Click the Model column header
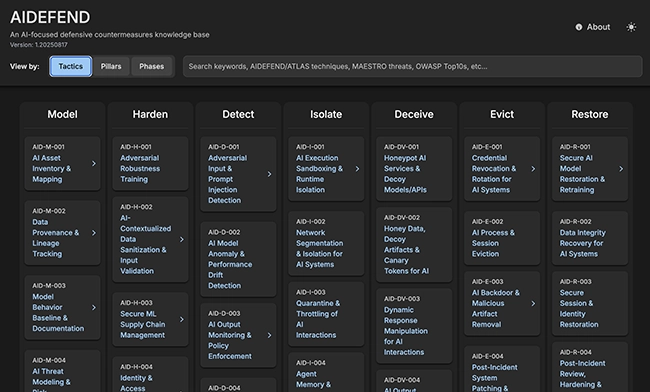 (62, 114)
